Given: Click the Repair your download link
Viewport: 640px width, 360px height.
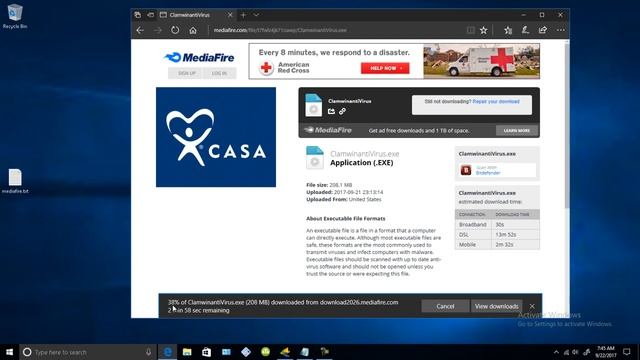Looking at the screenshot, I should click(x=496, y=101).
